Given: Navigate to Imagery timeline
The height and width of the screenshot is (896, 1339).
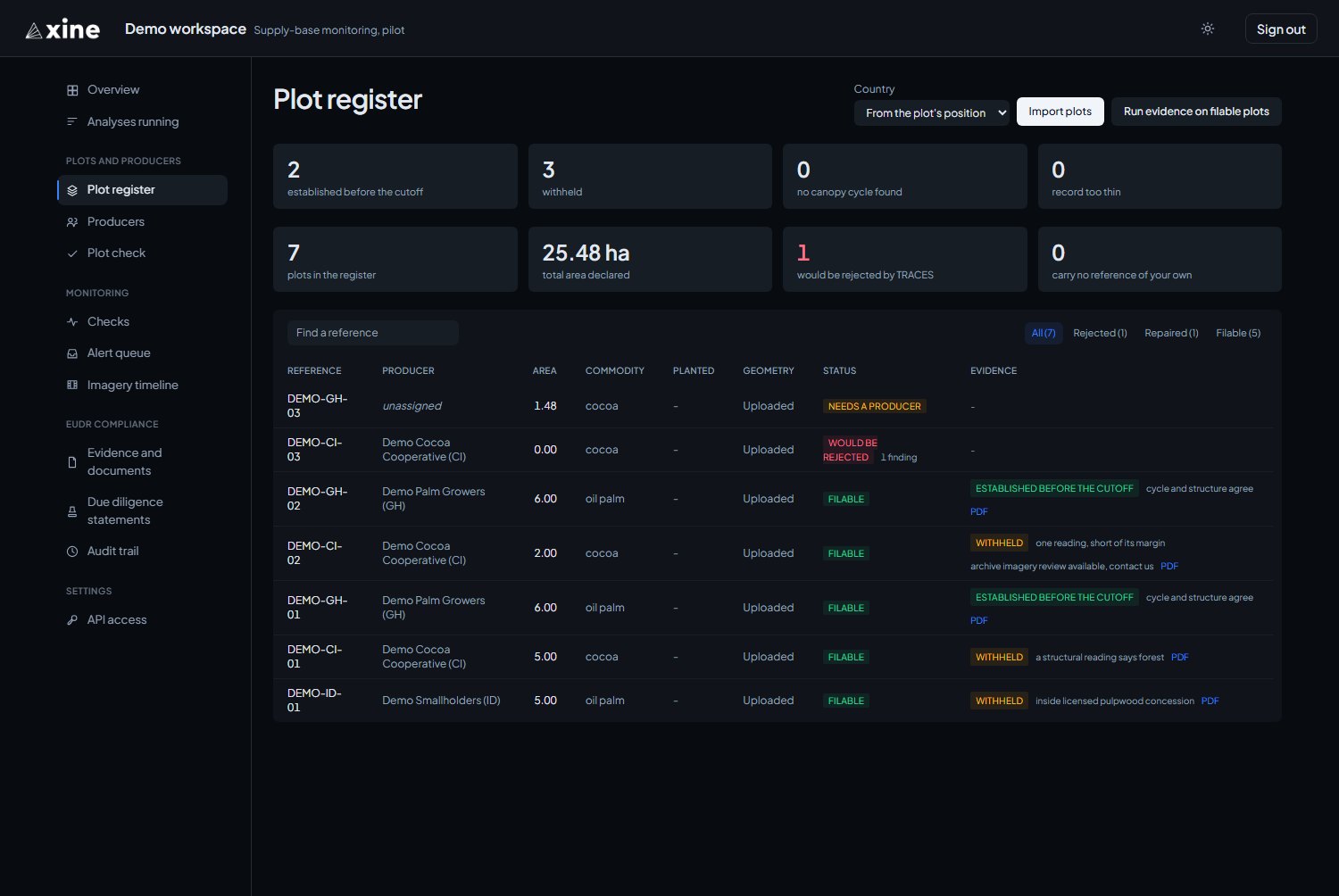Looking at the screenshot, I should tap(143, 386).
